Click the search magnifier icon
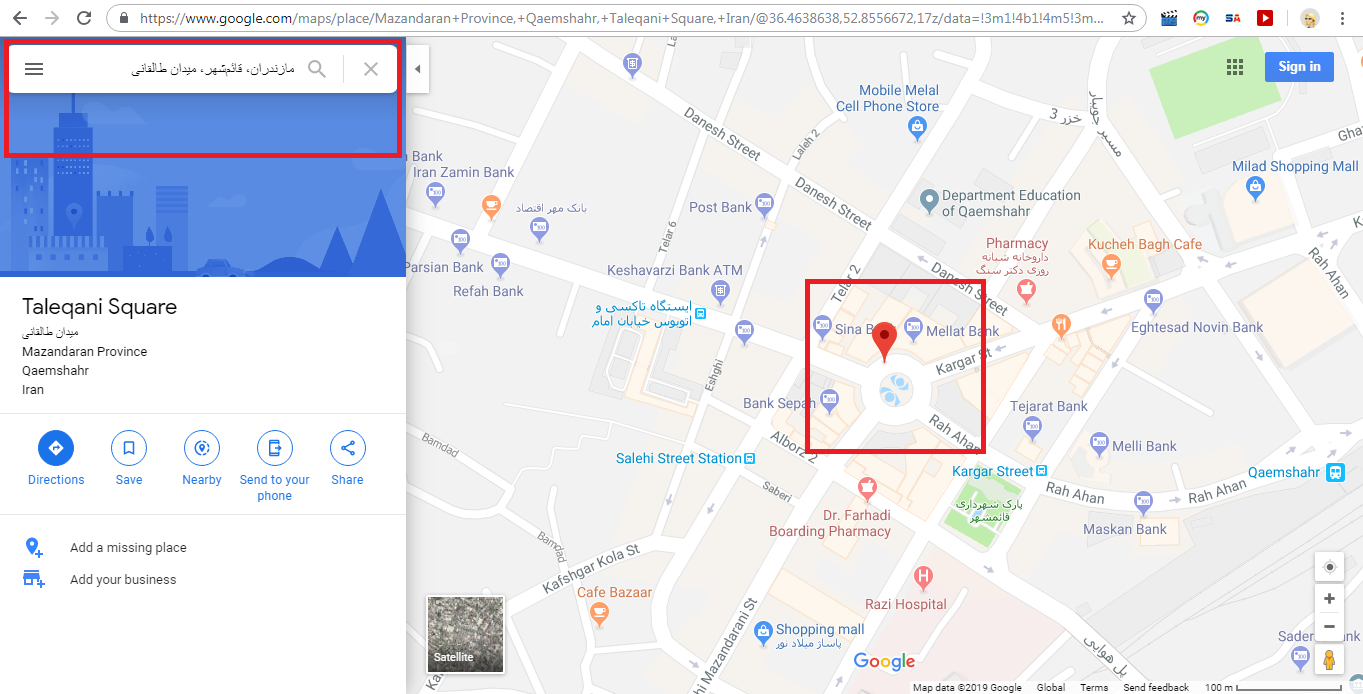This screenshot has width=1363, height=694. pyautogui.click(x=317, y=69)
